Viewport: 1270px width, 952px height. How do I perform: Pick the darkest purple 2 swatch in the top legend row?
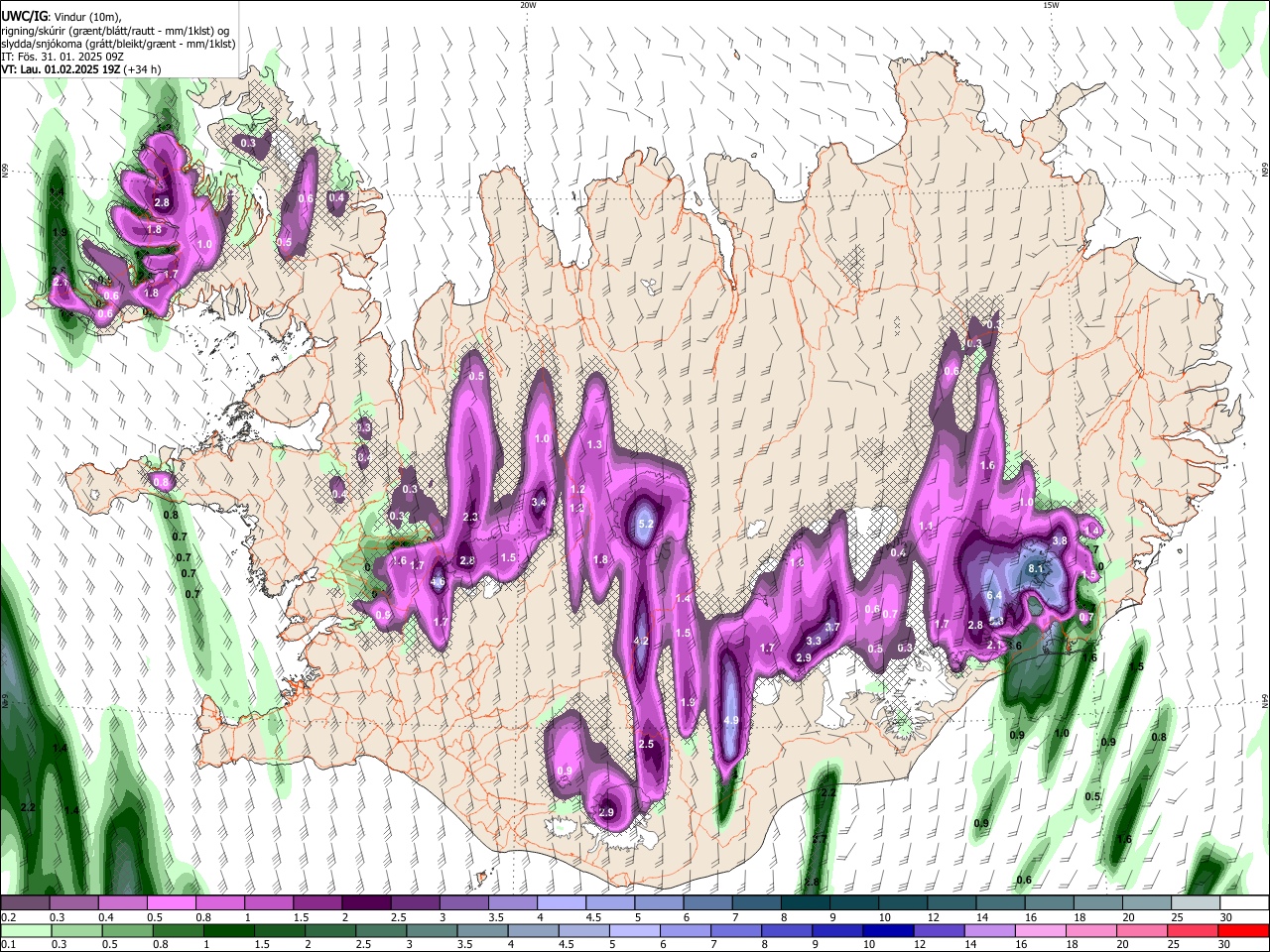pyautogui.click(x=366, y=903)
